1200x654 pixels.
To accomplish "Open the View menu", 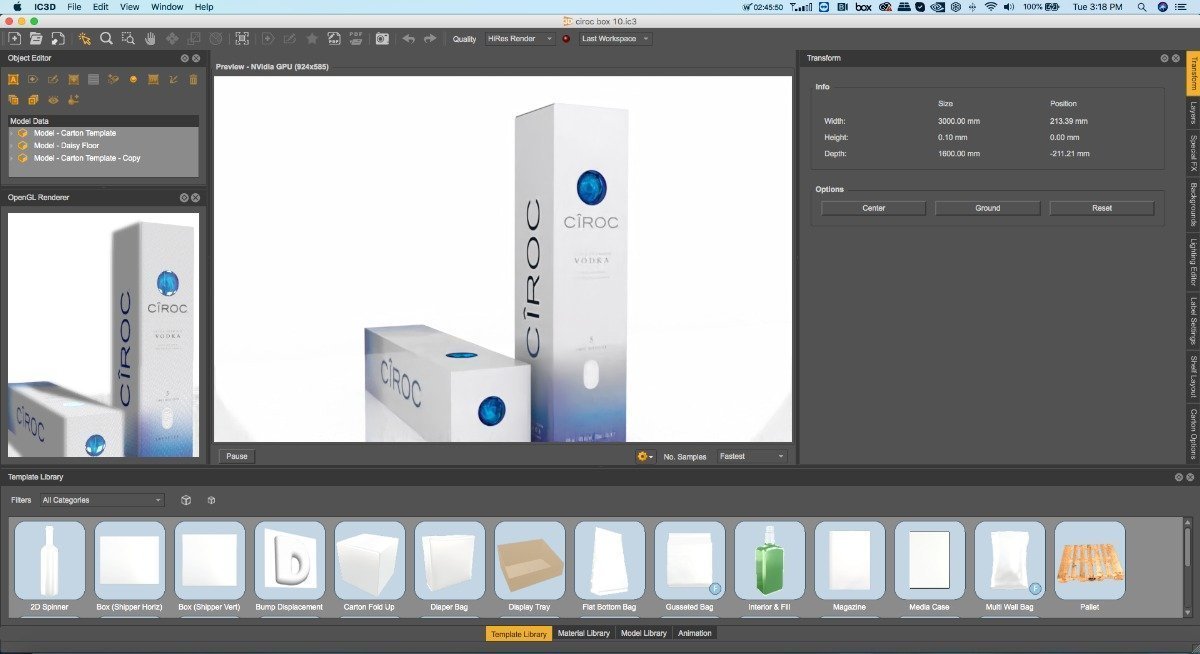I will [130, 7].
